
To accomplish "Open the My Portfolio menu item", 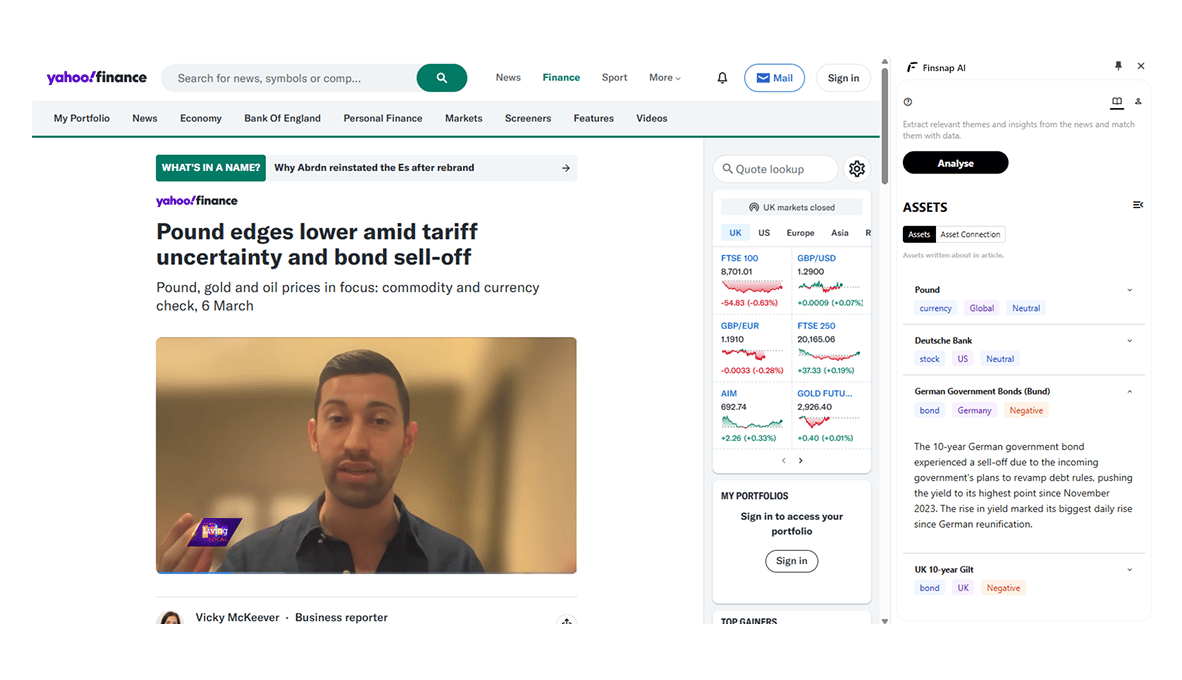I will [x=81, y=118].
